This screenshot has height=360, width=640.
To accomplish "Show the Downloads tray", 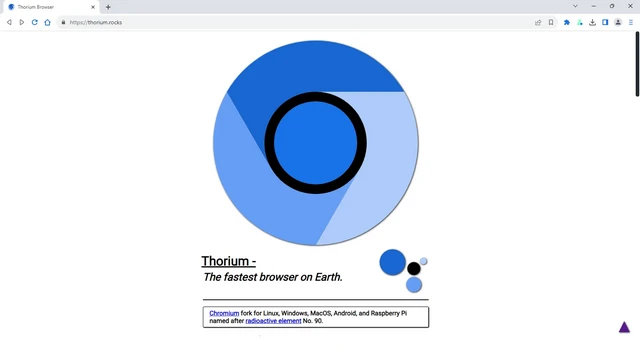I will (x=592, y=22).
